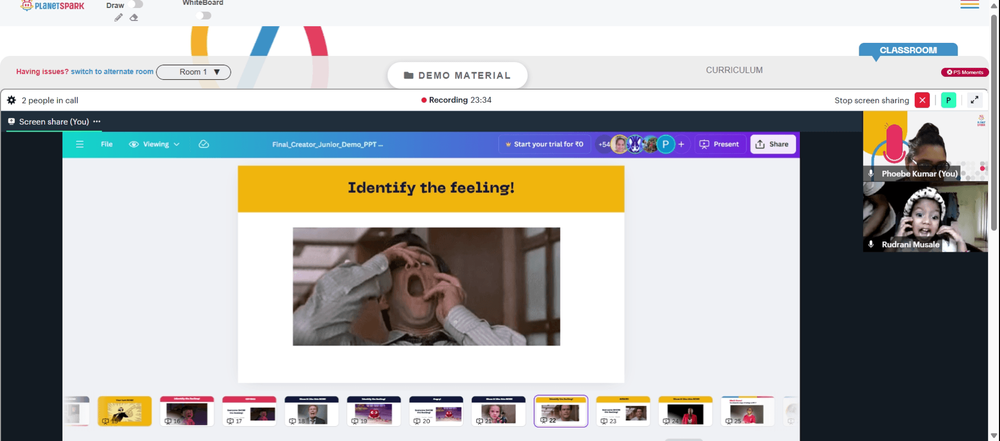Click the PlanetSpark logo

pos(54,6)
